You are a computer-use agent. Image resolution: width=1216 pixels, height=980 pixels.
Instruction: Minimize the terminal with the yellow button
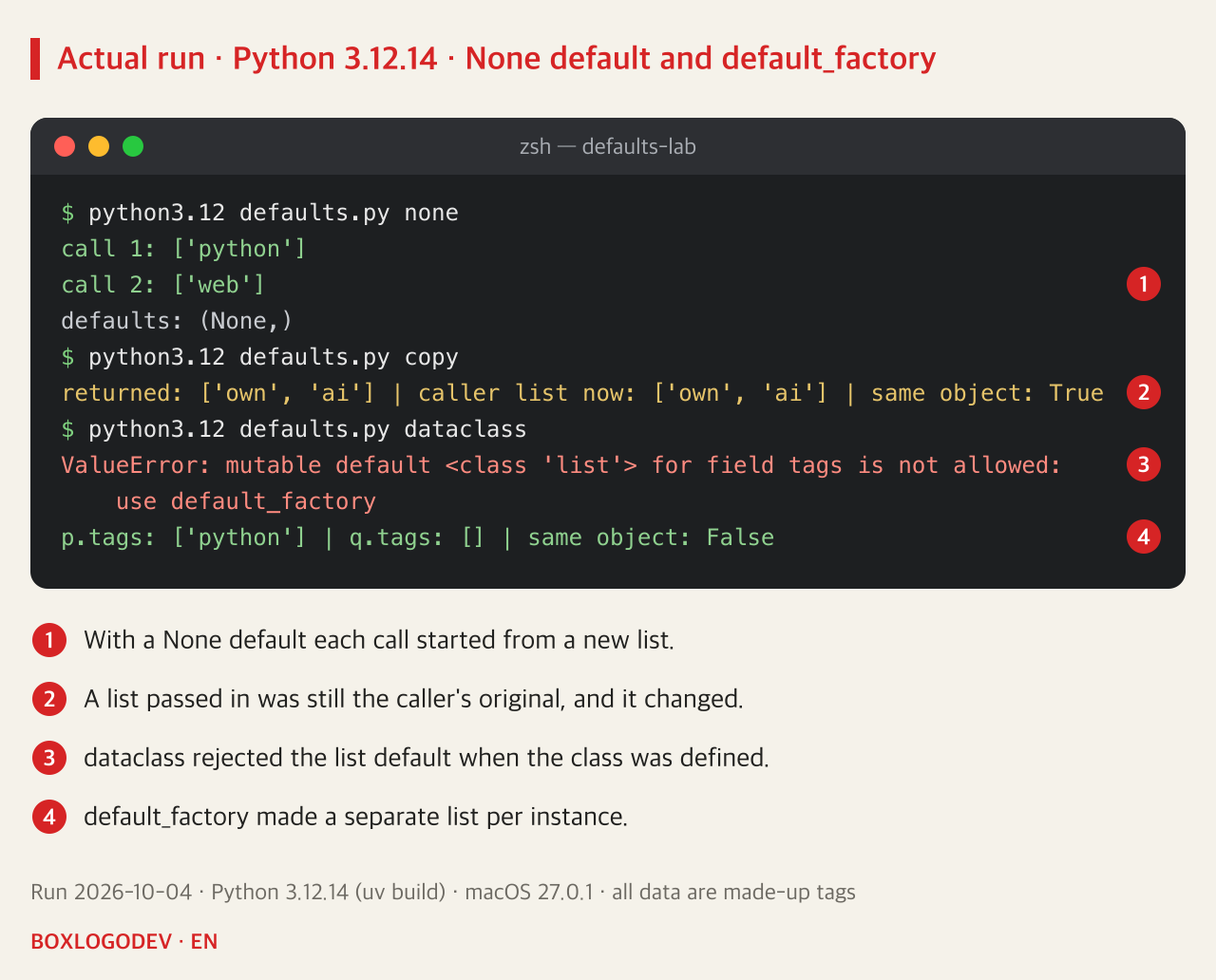99,146
